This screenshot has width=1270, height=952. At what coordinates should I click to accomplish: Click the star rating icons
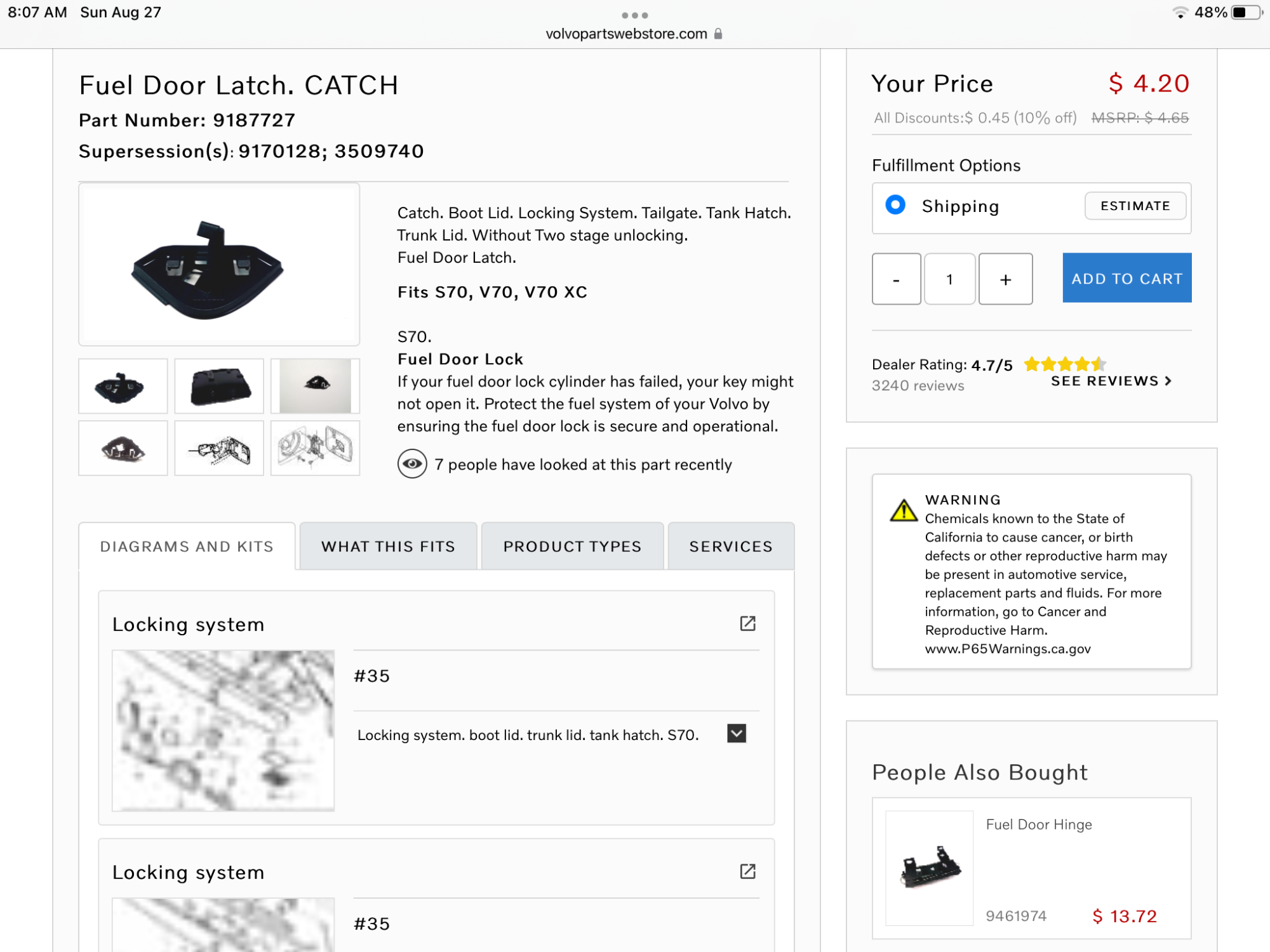(1064, 364)
